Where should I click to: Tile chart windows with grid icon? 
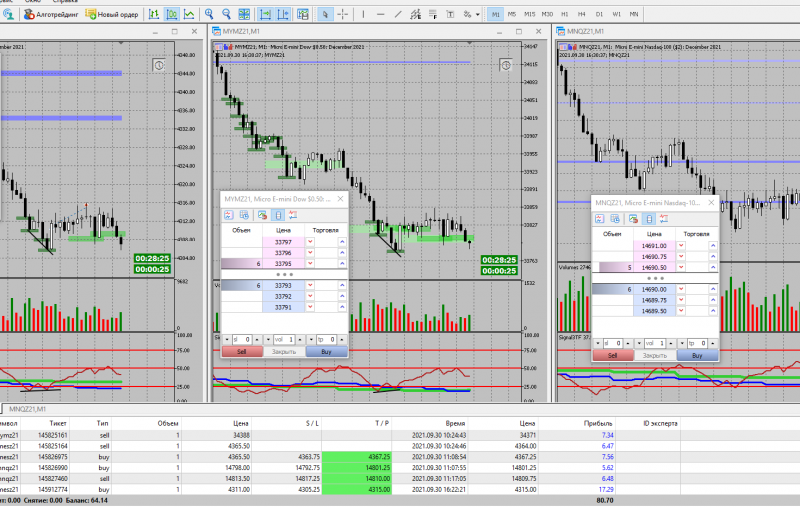click(x=244, y=14)
